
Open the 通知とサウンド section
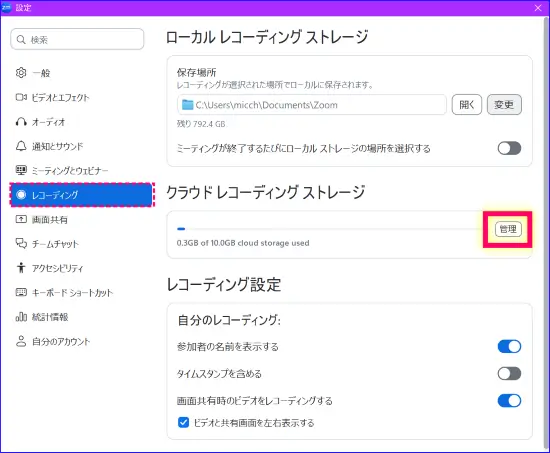pyautogui.click(x=81, y=146)
